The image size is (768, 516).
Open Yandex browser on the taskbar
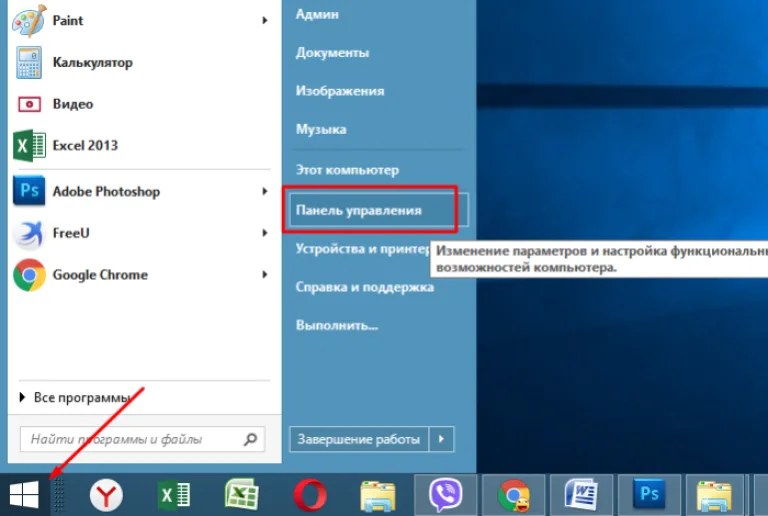[x=106, y=495]
